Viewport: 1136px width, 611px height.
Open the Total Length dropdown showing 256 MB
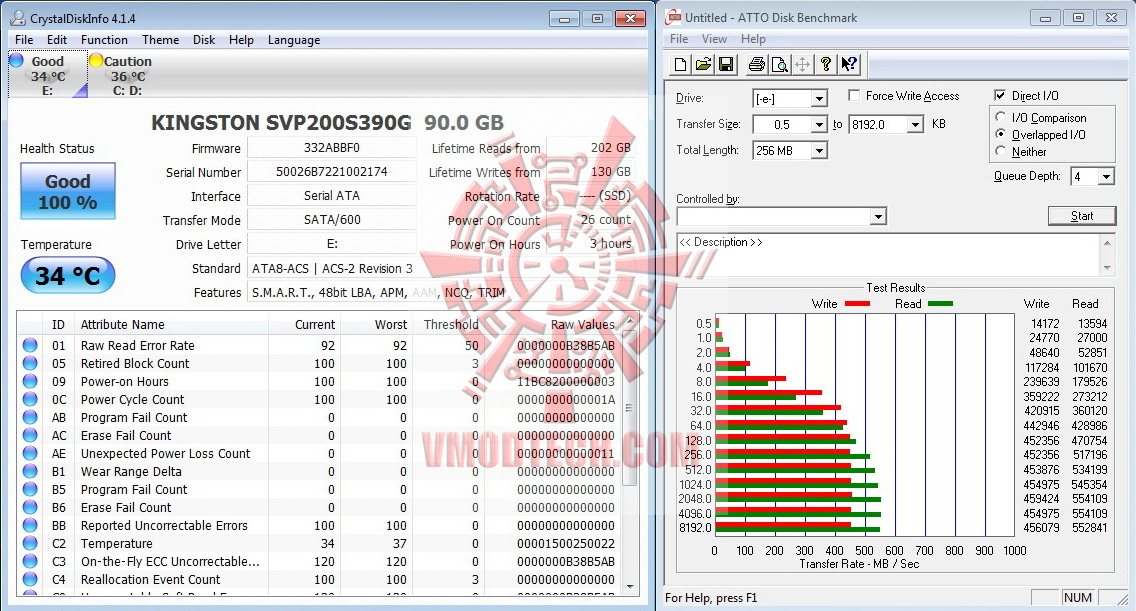coord(819,151)
